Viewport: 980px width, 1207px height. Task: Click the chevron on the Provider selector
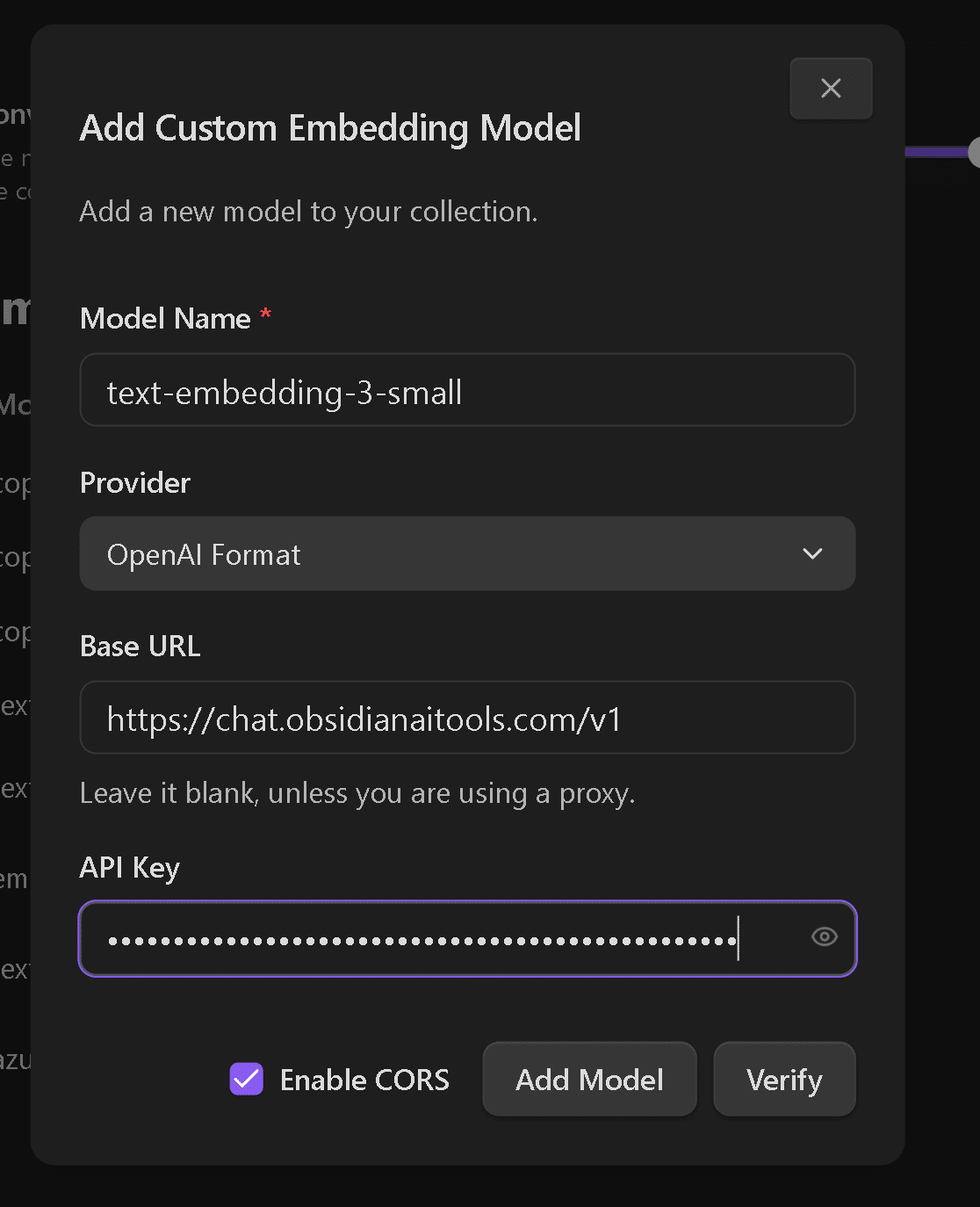pos(812,553)
